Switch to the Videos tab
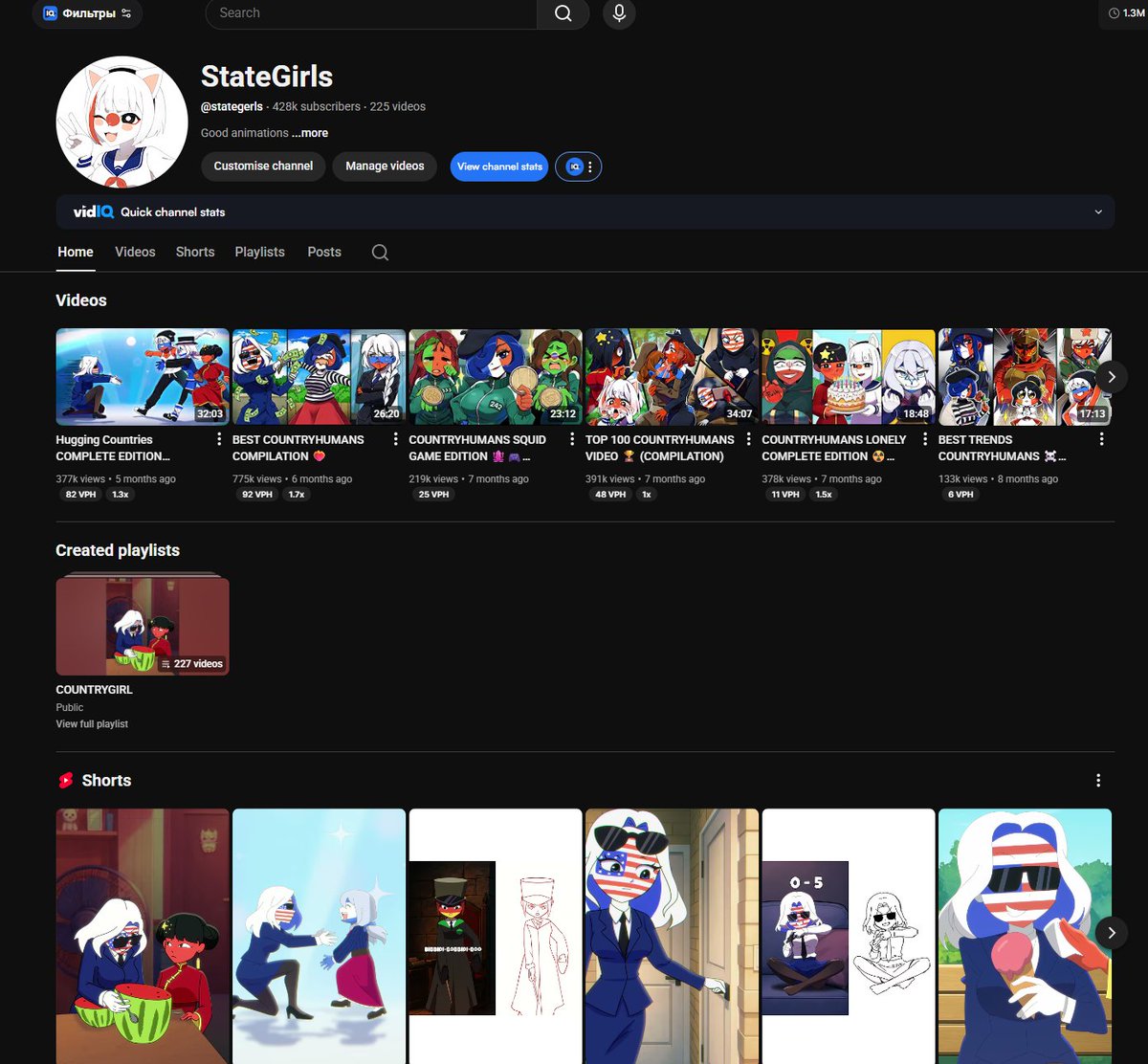 click(135, 252)
